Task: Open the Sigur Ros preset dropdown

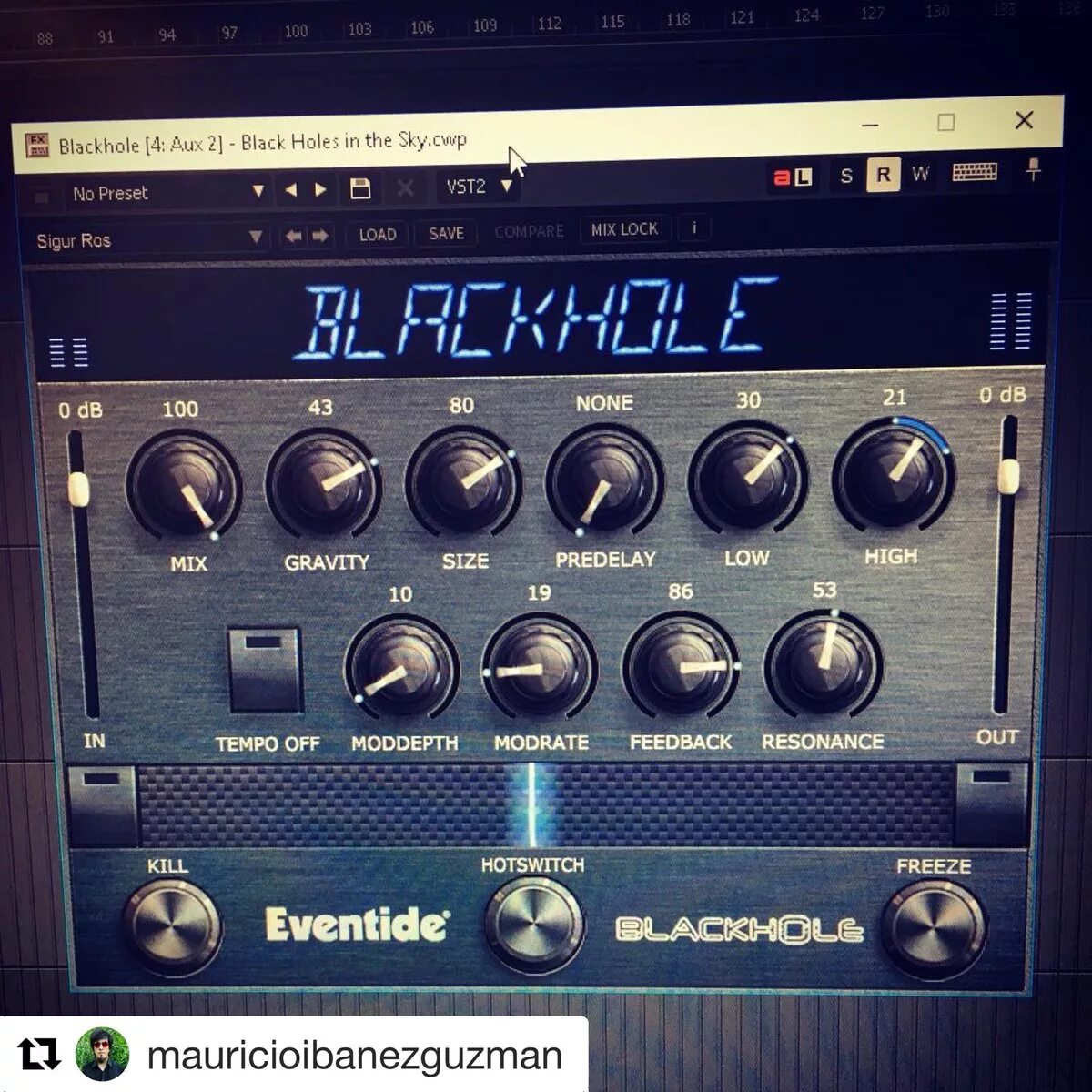Action: coord(148,239)
